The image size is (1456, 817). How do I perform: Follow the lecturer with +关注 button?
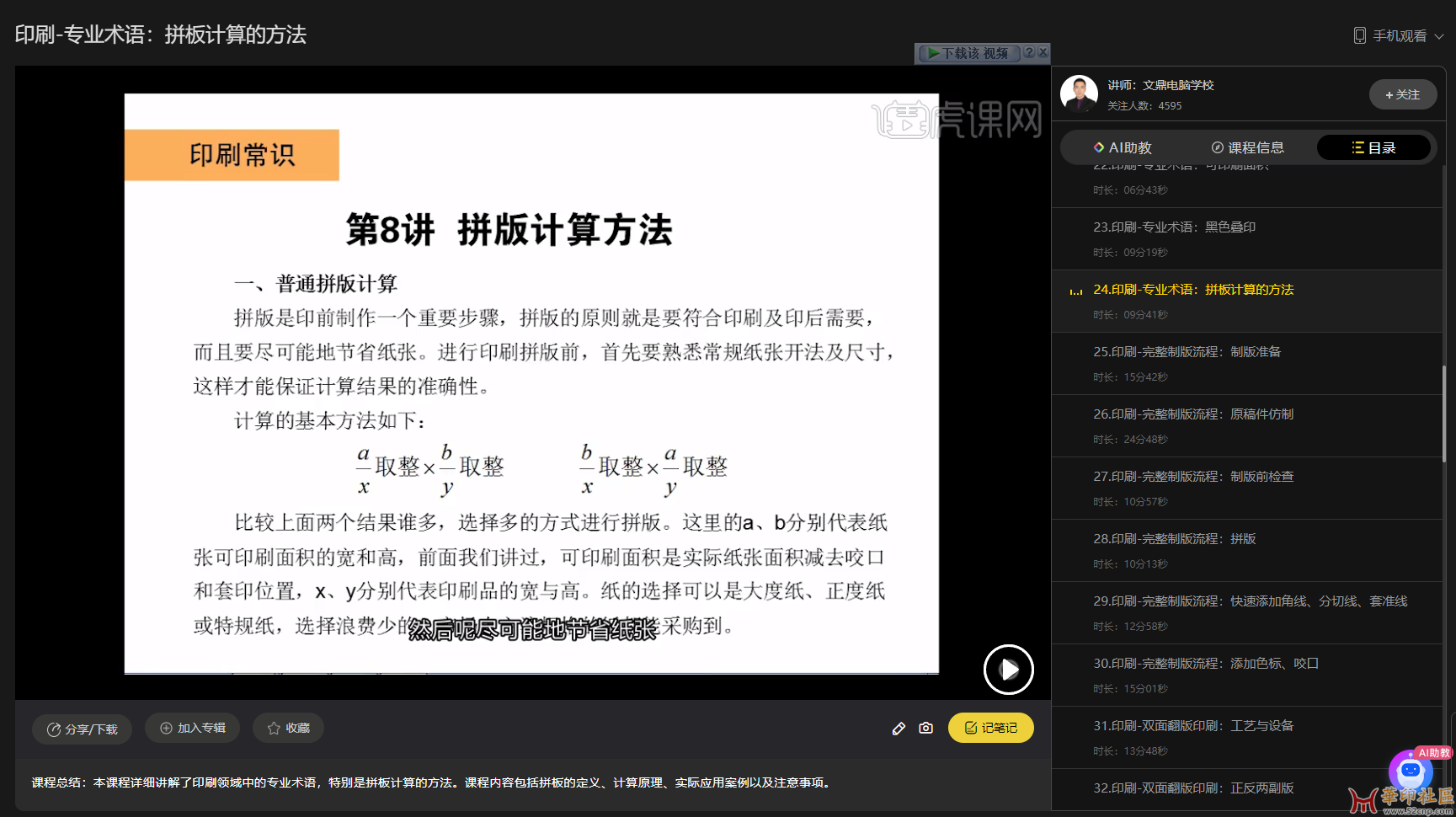pyautogui.click(x=1402, y=94)
